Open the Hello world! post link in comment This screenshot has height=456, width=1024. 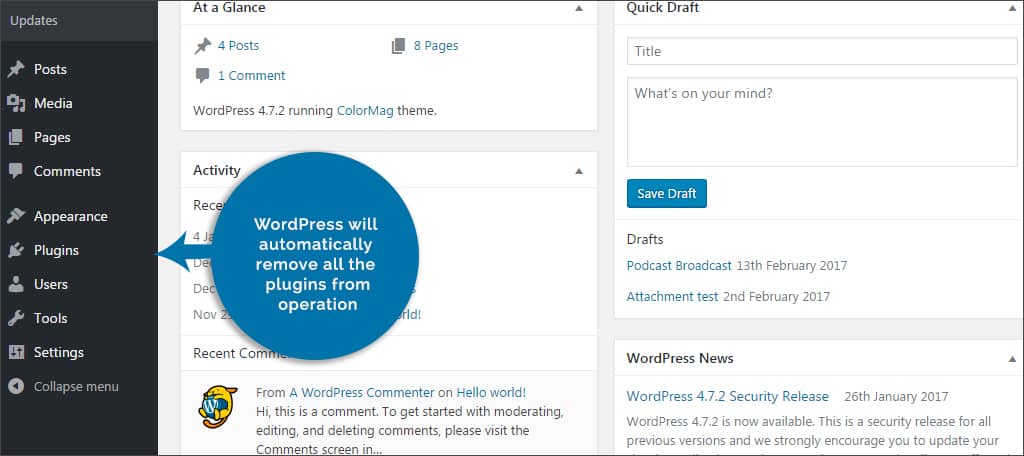pyautogui.click(x=491, y=393)
